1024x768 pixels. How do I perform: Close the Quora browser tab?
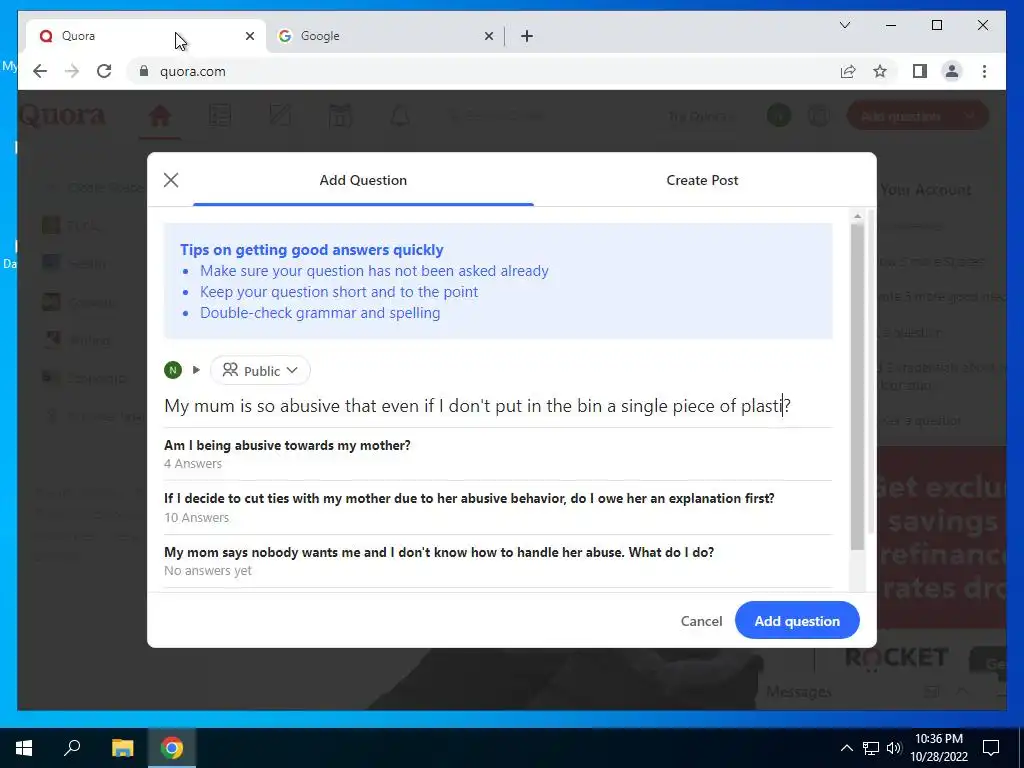pos(249,36)
